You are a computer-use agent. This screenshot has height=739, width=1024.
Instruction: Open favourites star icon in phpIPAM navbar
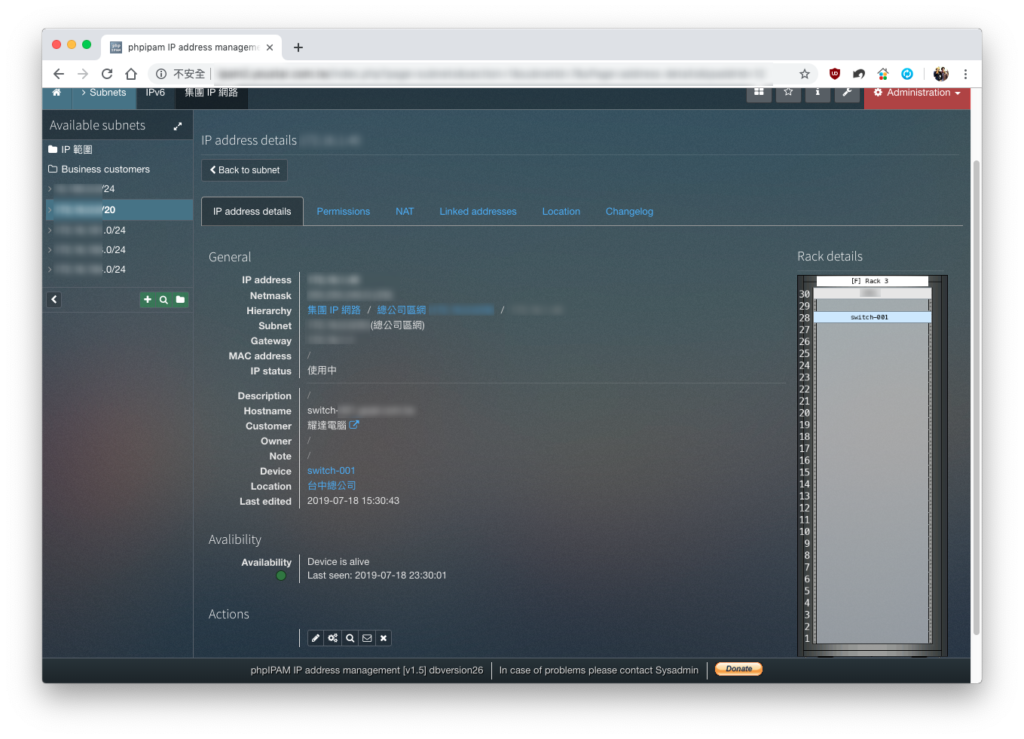[x=788, y=93]
